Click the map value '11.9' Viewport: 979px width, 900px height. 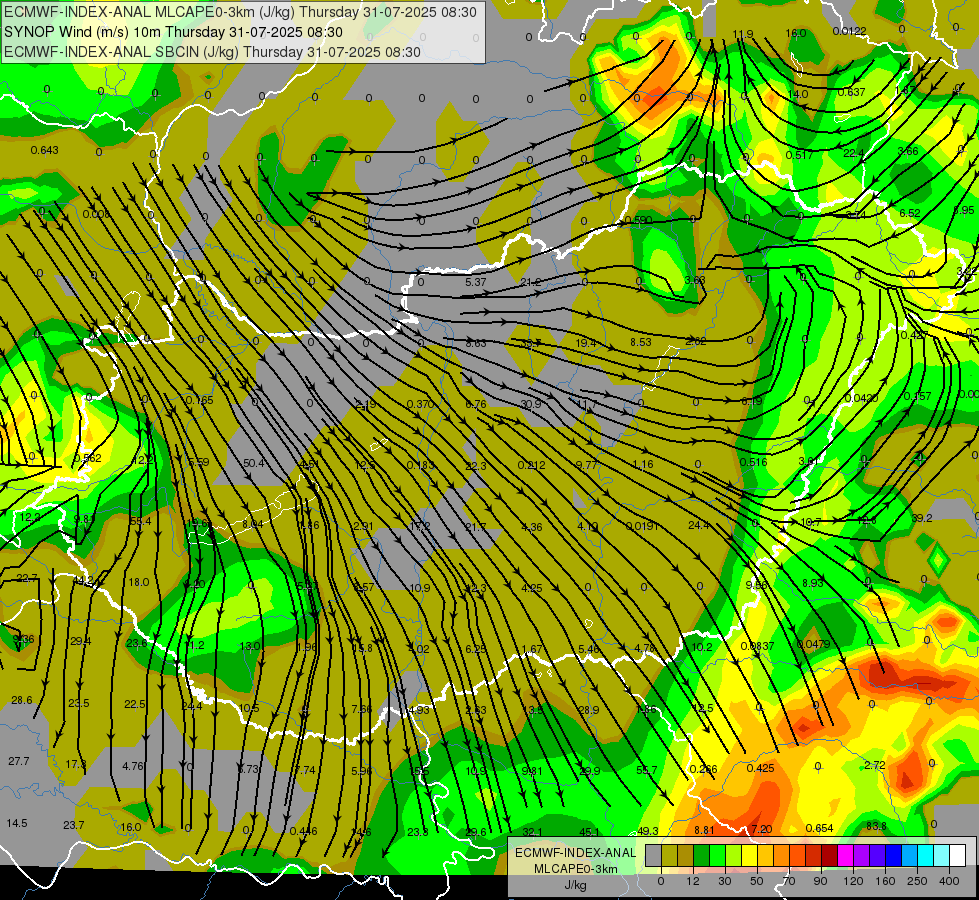[x=743, y=34]
